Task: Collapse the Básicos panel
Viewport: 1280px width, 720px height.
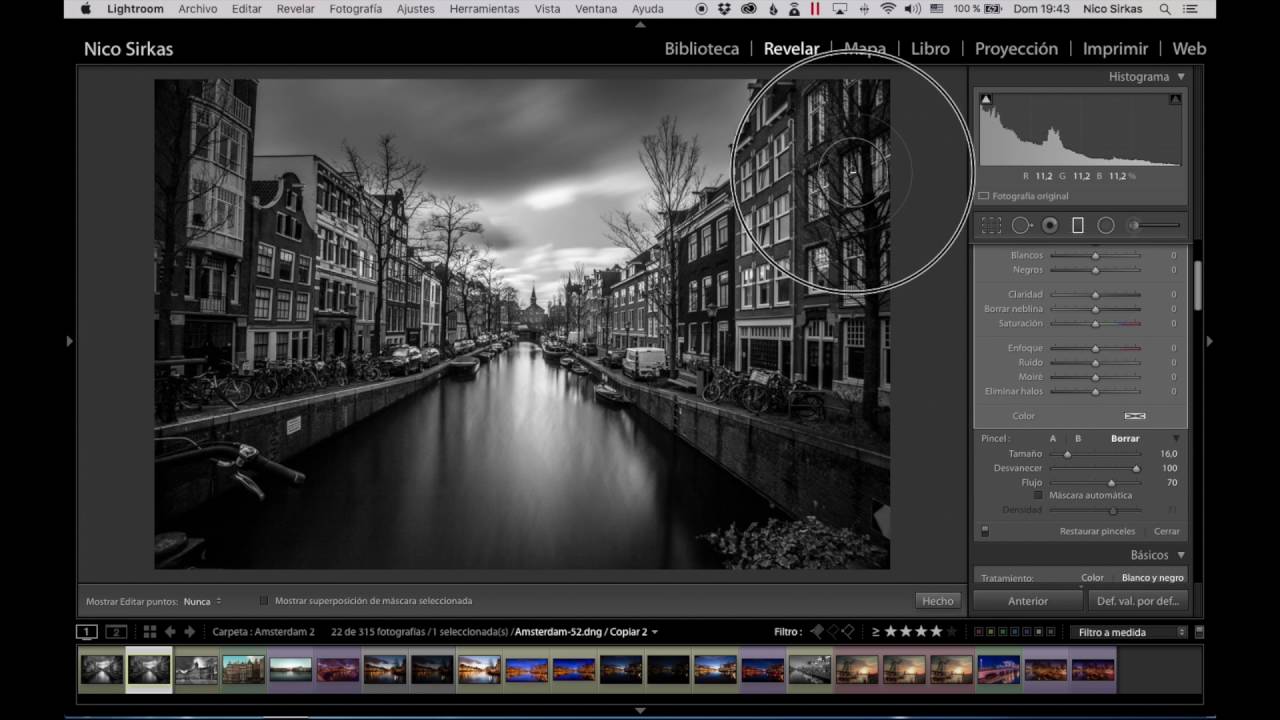Action: (x=1181, y=555)
